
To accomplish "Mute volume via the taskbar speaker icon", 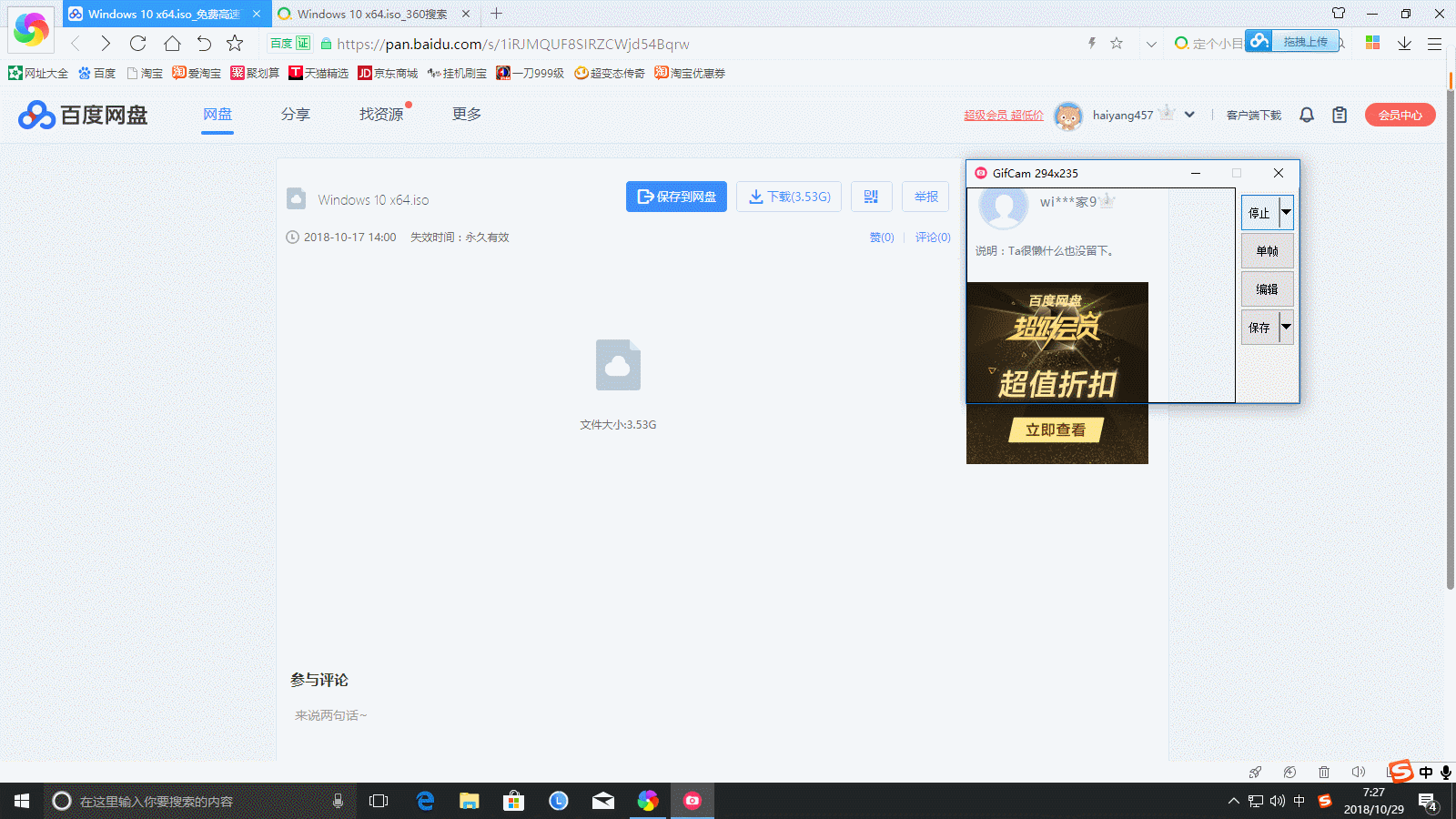I will [x=1279, y=802].
